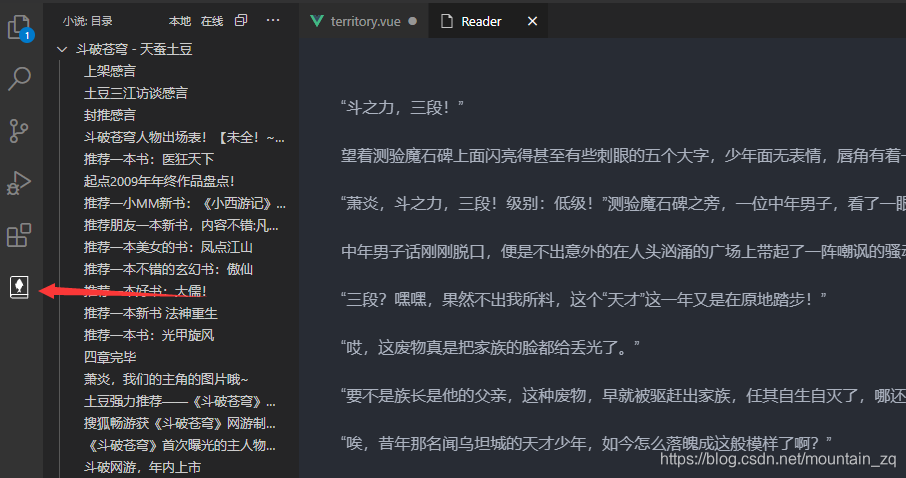
Task: Open chapter 斗破网游，年内上市
Action: [x=143, y=467]
